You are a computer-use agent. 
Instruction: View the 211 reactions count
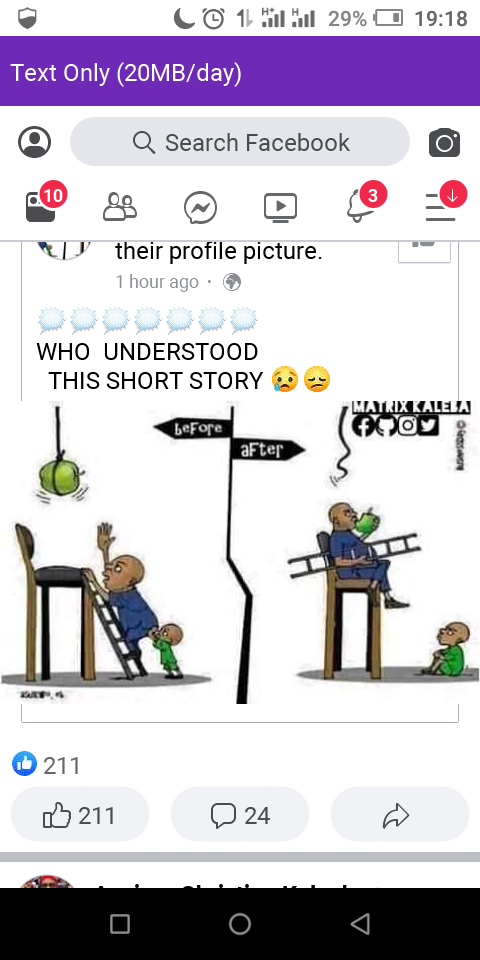point(47,765)
